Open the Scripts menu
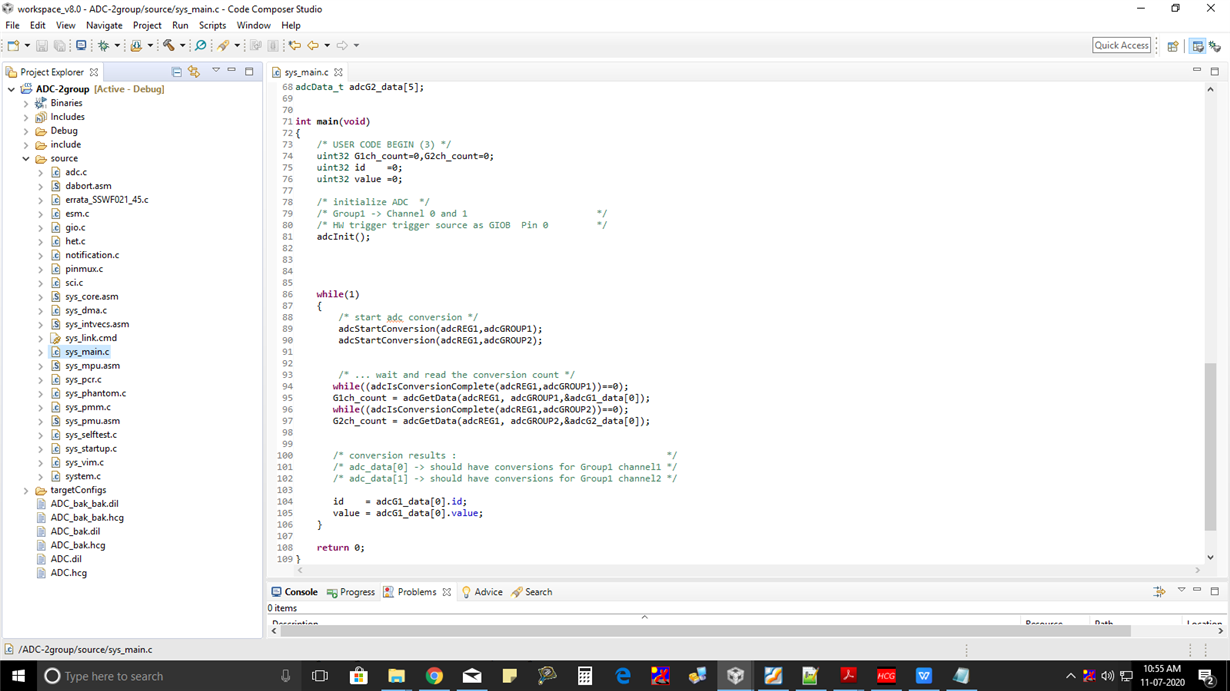1230x691 pixels. pos(212,25)
